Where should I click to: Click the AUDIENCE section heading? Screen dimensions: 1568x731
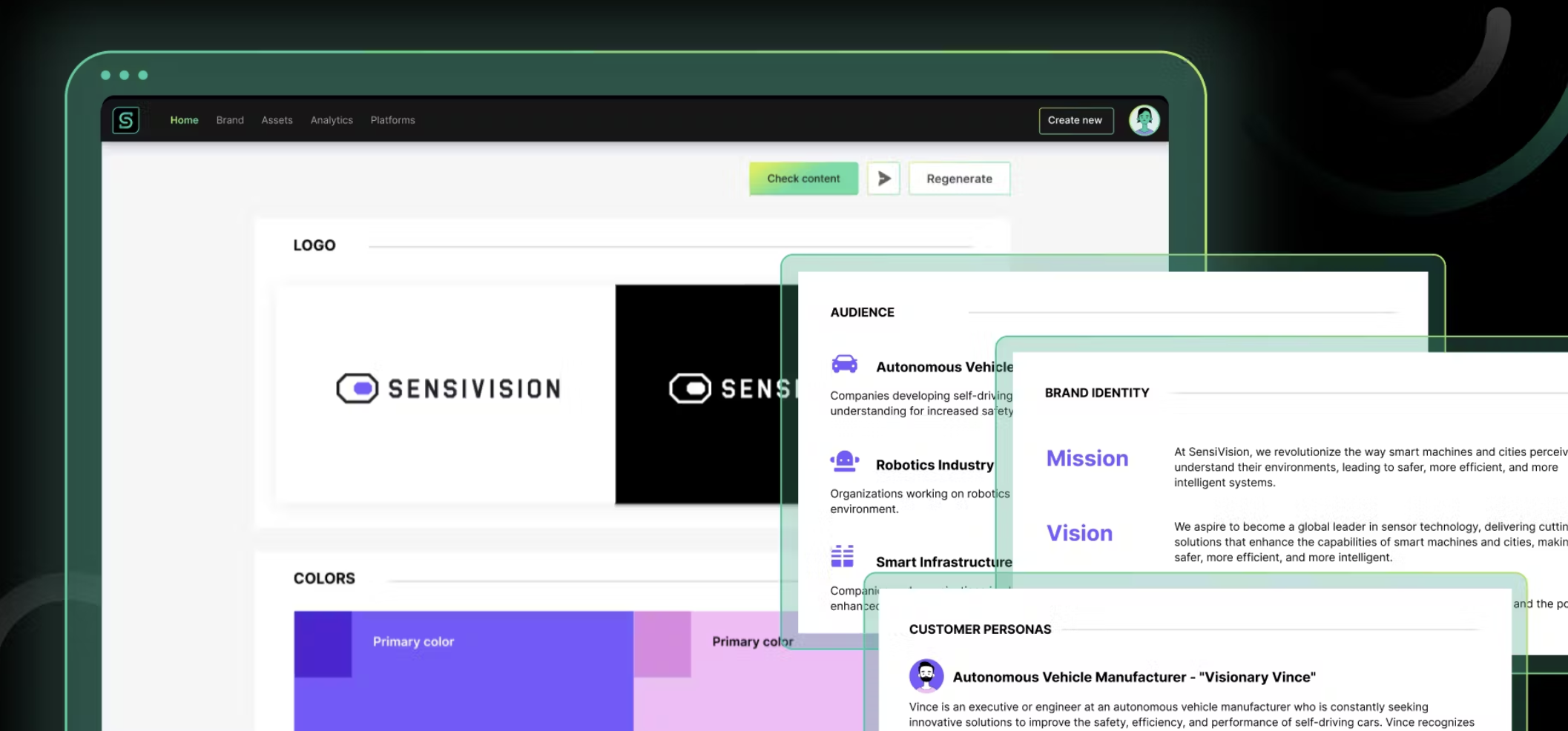tap(862, 312)
